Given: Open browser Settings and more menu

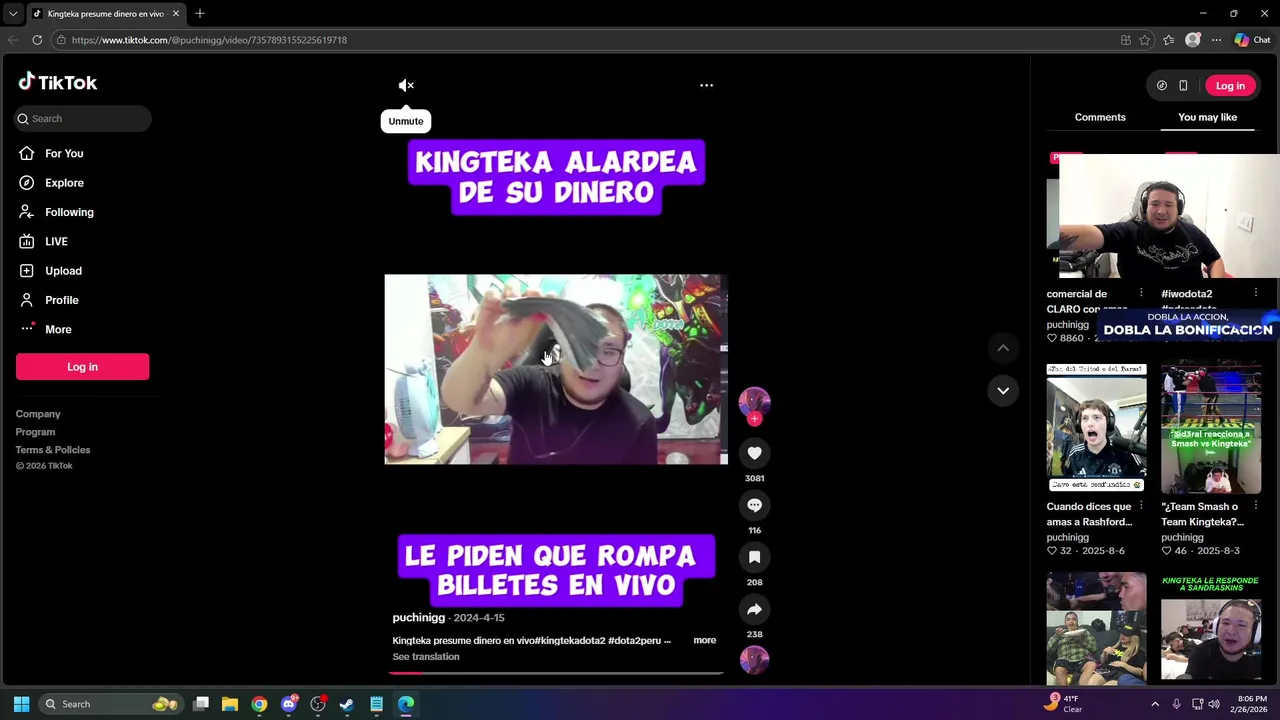Looking at the screenshot, I should click(x=1216, y=40).
